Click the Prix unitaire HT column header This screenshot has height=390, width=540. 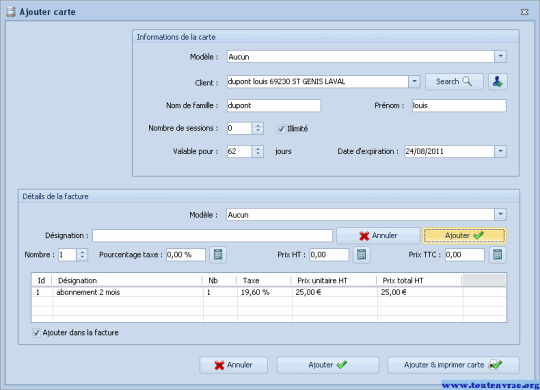click(334, 280)
